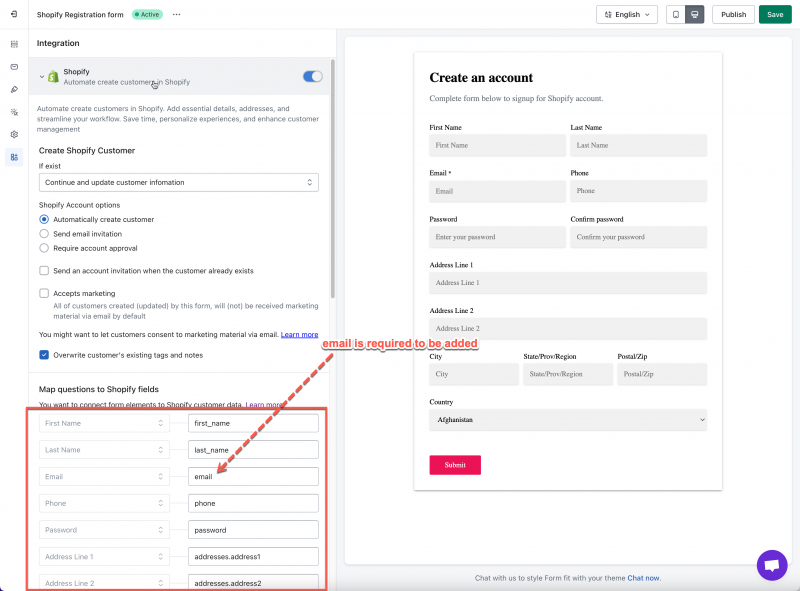Click the Publish button
Image resolution: width=800 pixels, height=591 pixels.
tap(733, 15)
